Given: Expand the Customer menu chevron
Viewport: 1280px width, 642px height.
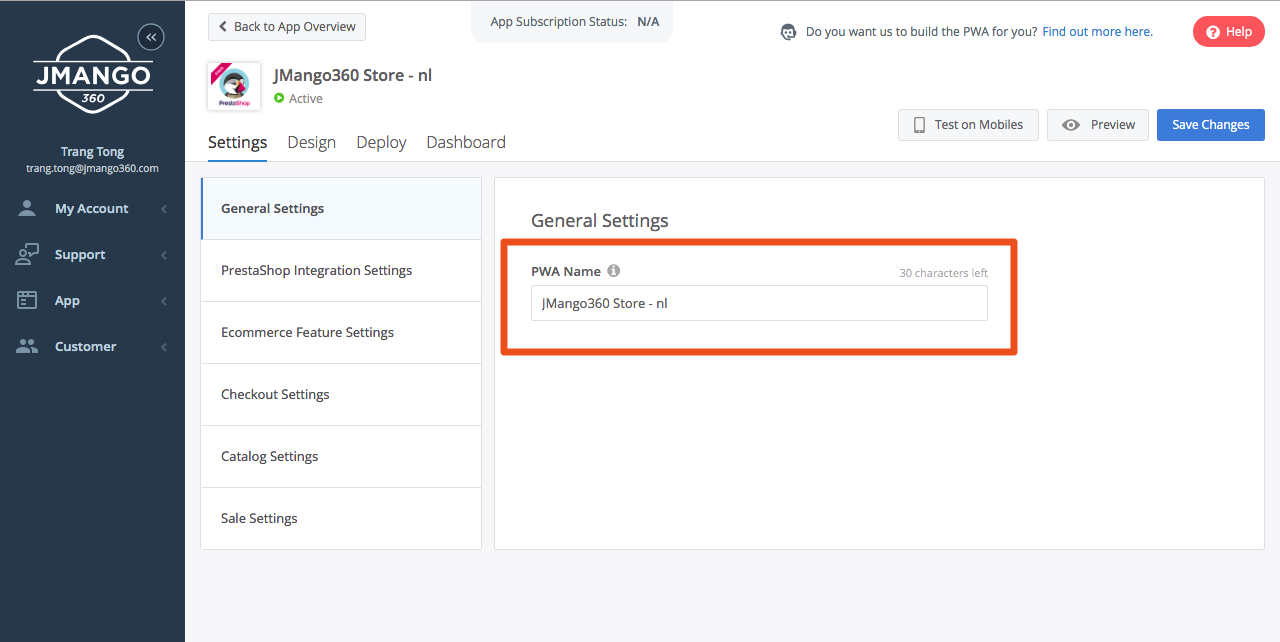Looking at the screenshot, I should point(164,347).
